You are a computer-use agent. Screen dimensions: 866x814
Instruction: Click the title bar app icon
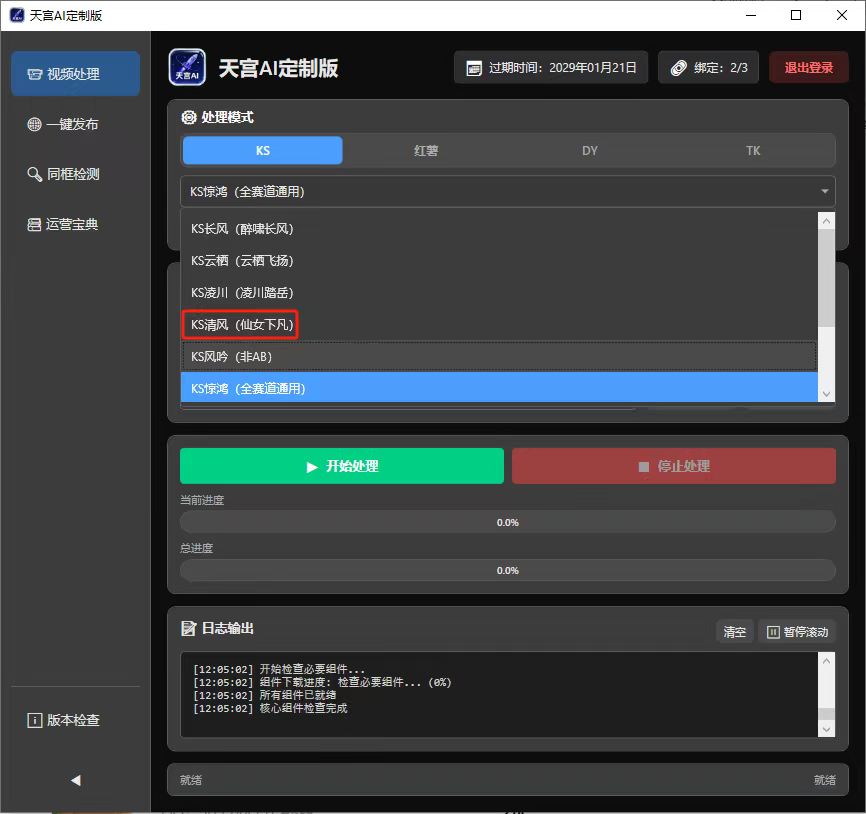[x=17, y=15]
